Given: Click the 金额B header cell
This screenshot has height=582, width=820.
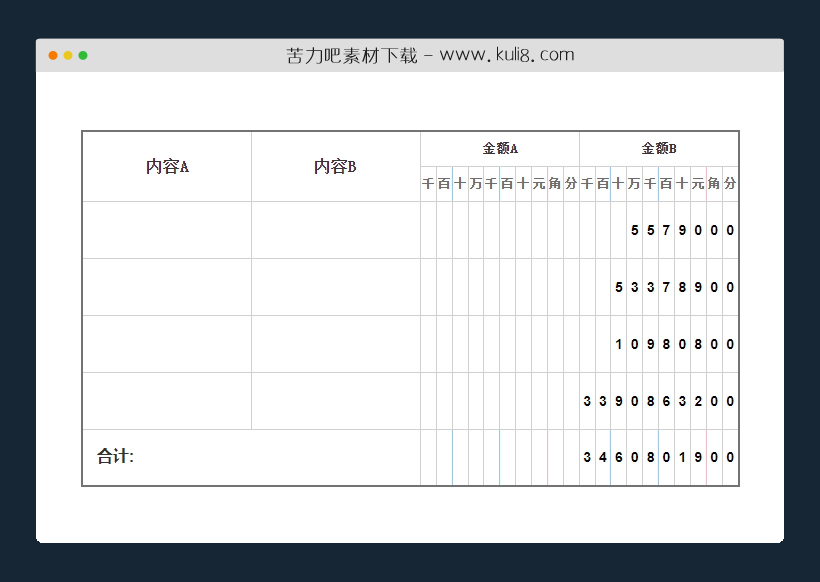Looking at the screenshot, I should (658, 148).
